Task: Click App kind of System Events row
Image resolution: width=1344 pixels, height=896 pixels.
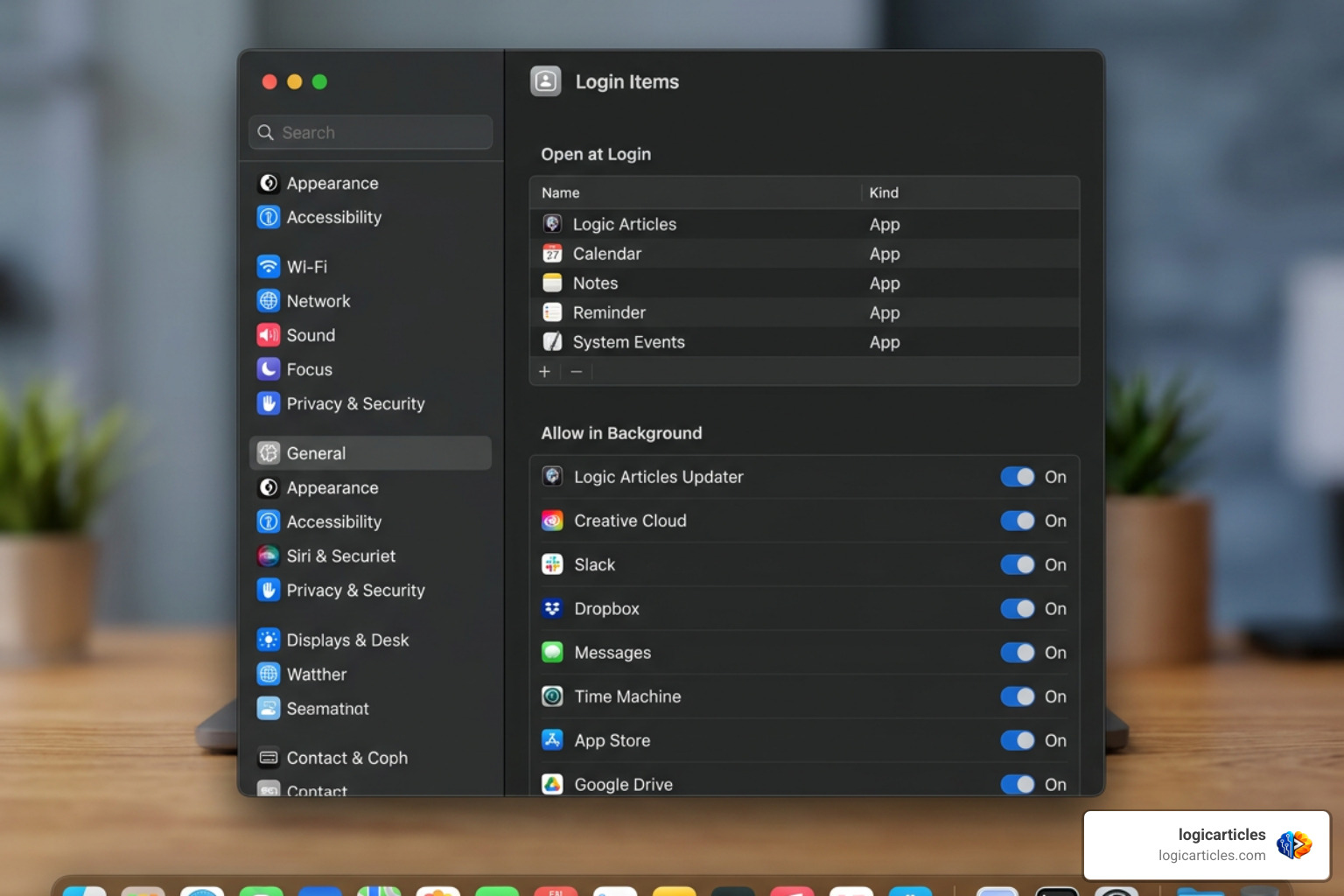Action: point(885,342)
